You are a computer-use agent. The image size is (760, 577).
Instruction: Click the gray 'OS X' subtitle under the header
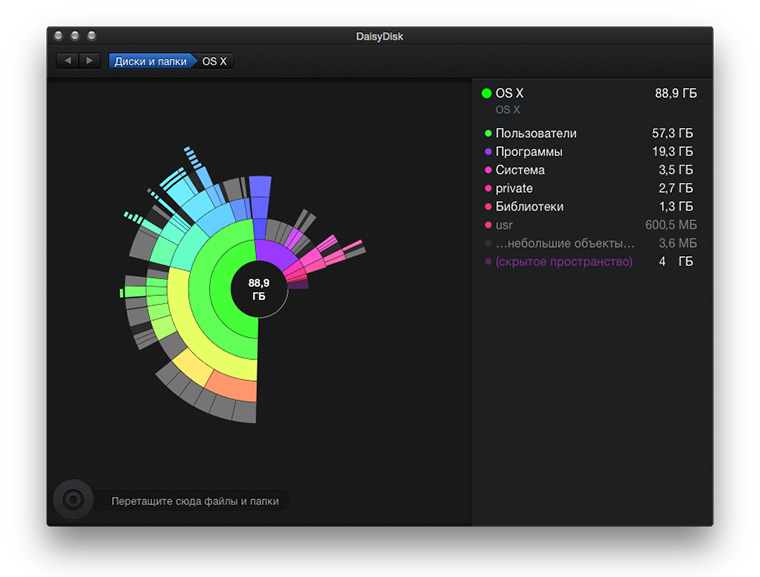[x=507, y=110]
